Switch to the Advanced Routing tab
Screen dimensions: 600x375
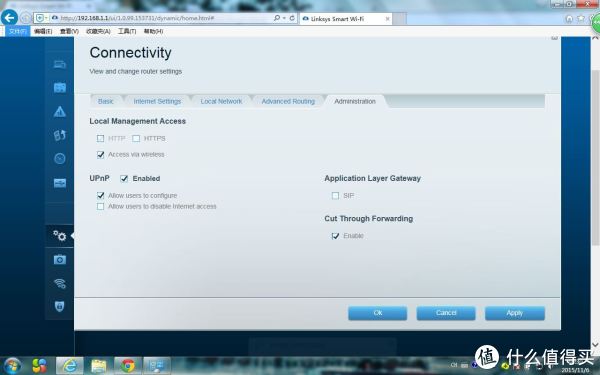pos(288,101)
